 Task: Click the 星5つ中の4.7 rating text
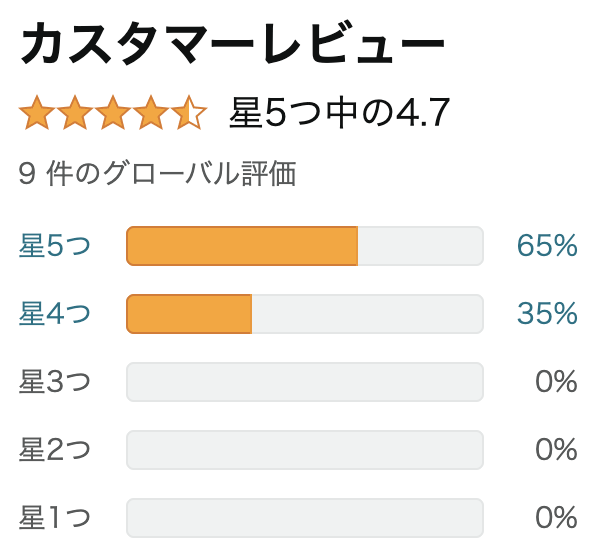click(x=339, y=113)
